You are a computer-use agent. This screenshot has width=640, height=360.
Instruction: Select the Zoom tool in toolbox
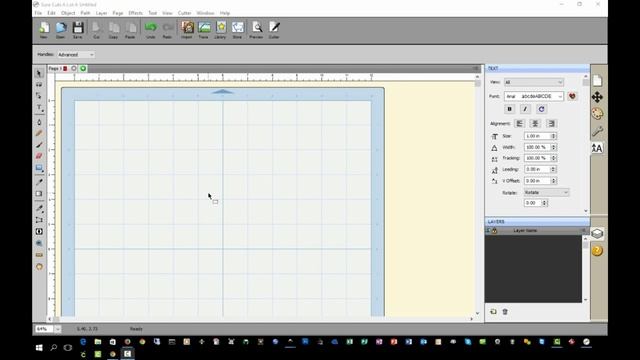point(39,243)
